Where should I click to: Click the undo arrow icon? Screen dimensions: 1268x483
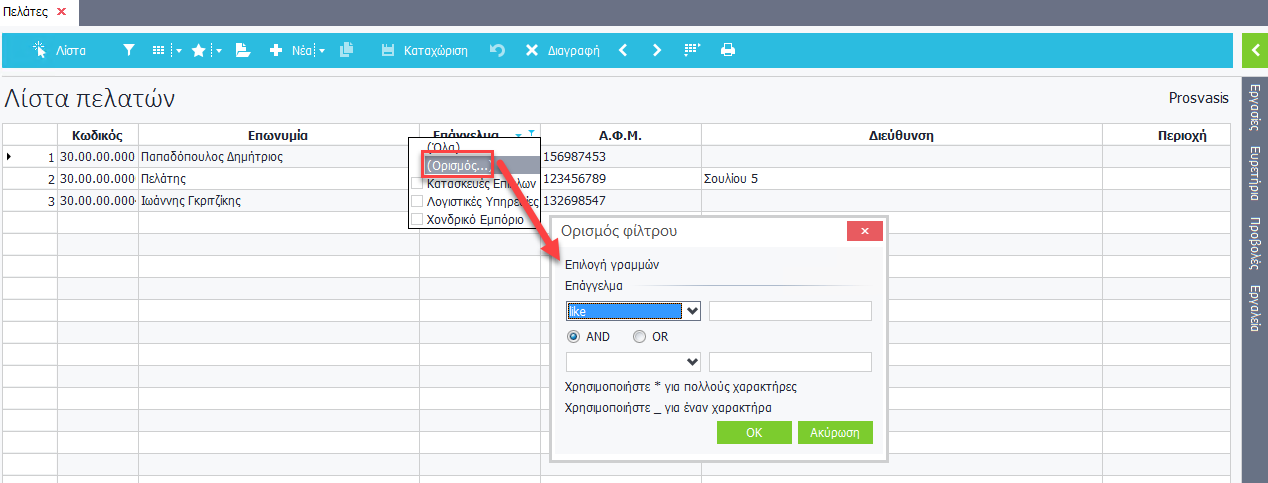(x=497, y=50)
